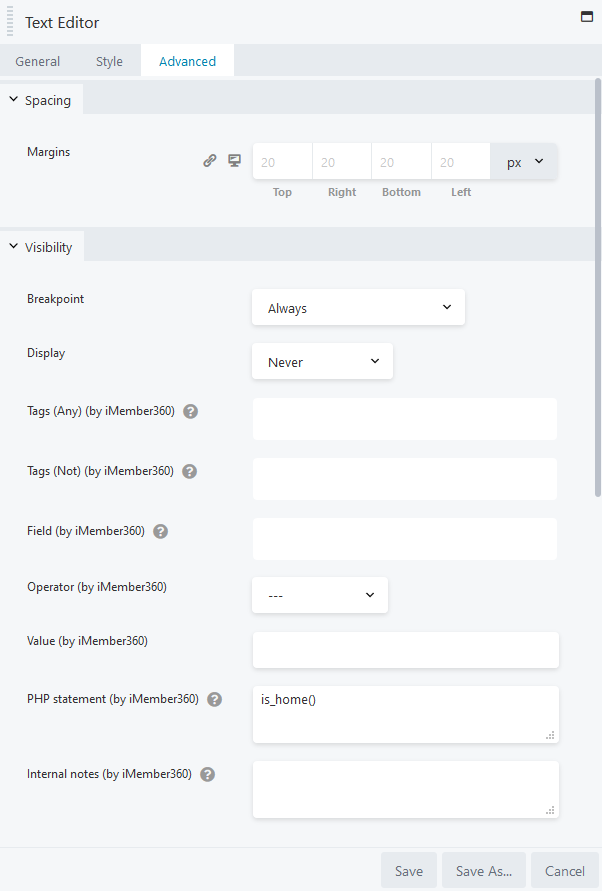Switch to the General tab
Screen dimensions: 602x891
pyautogui.click(x=38, y=60)
